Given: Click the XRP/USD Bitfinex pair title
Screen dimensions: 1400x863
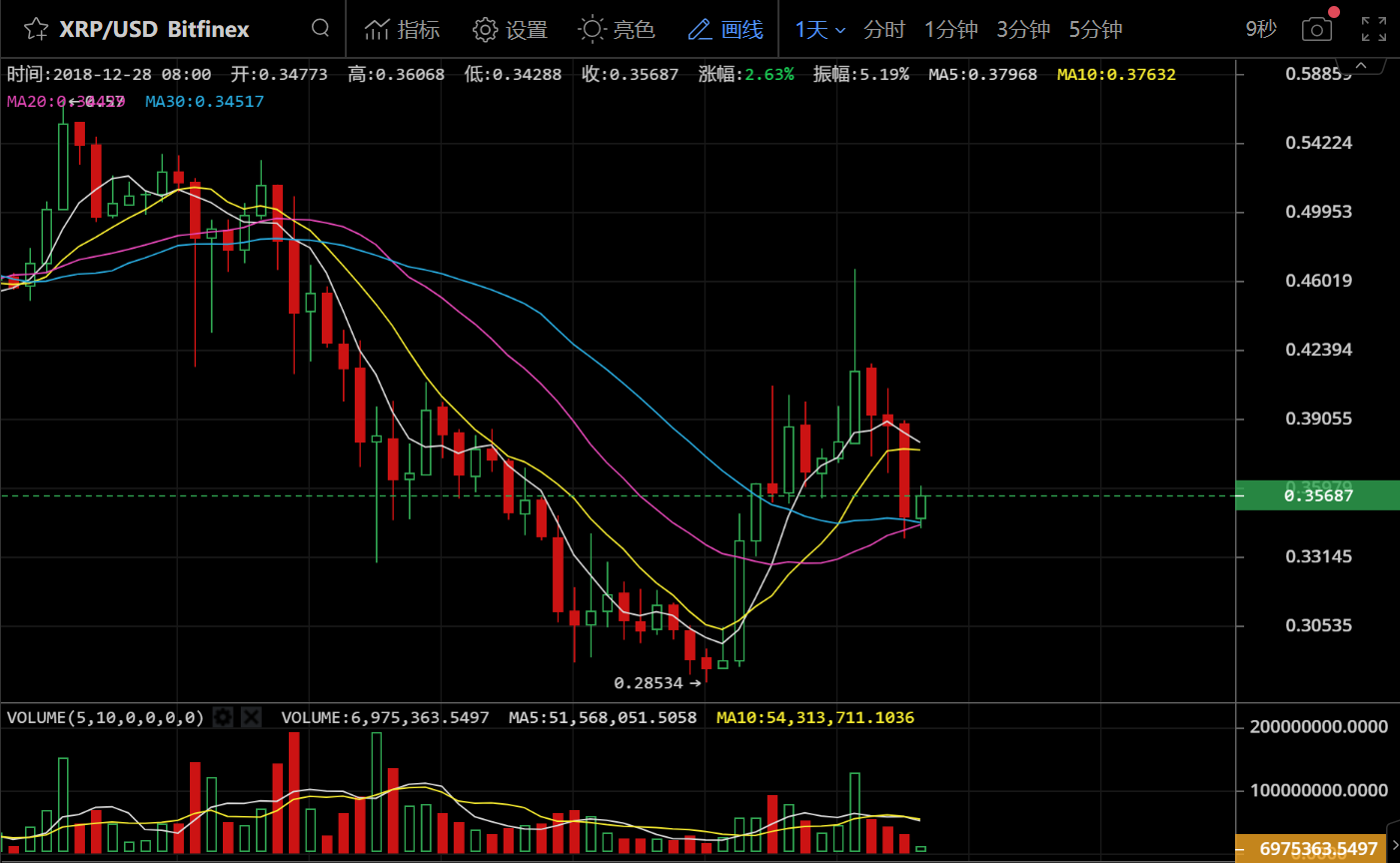Looking at the screenshot, I should tap(154, 29).
